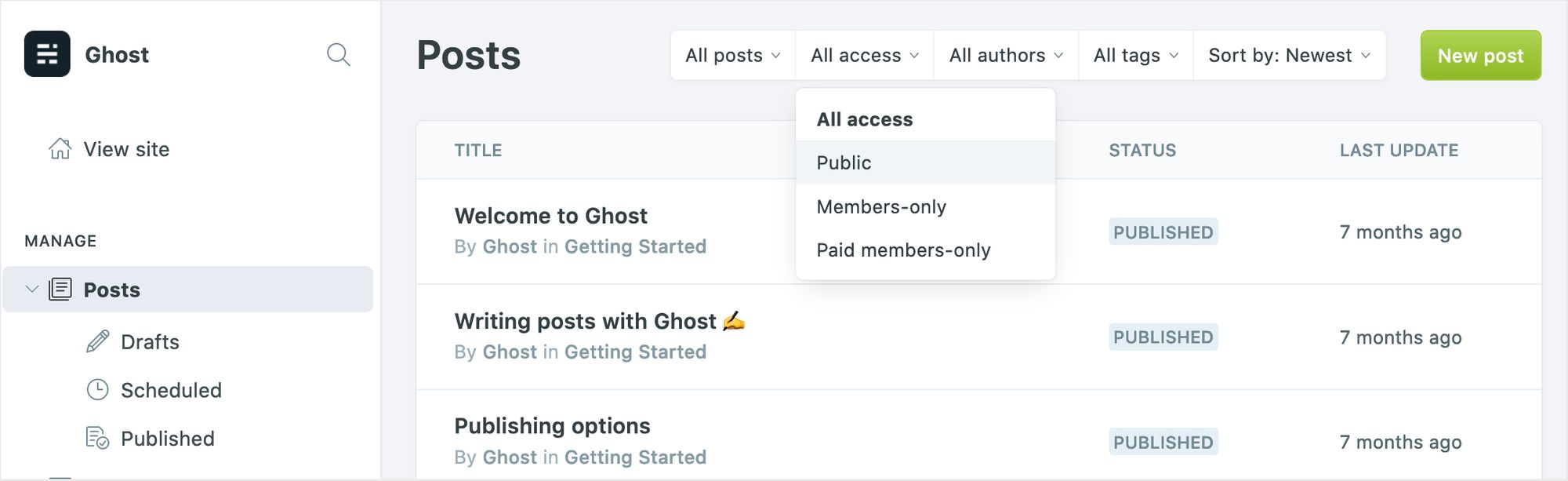Screen dimensions: 1568x481
Task: Open the All authors filter dropdown
Action: tap(1005, 56)
